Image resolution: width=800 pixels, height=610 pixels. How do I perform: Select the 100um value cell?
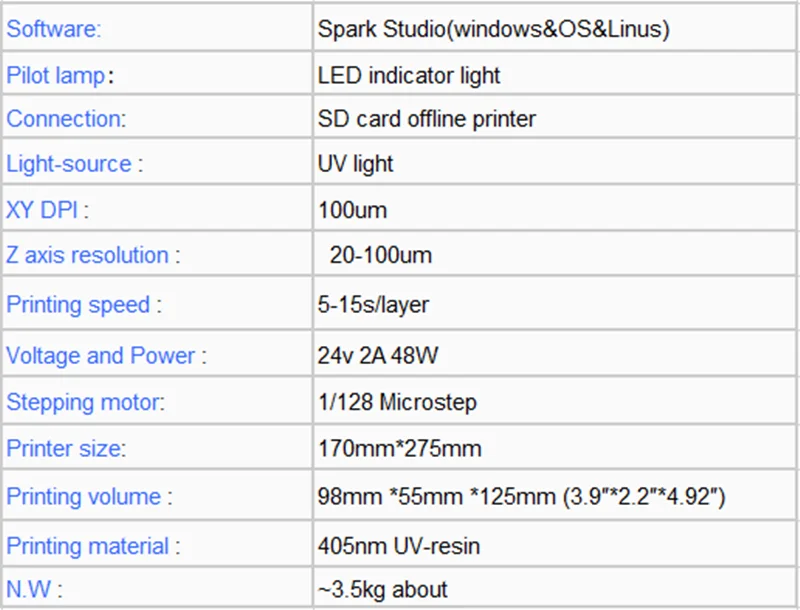[555, 209]
